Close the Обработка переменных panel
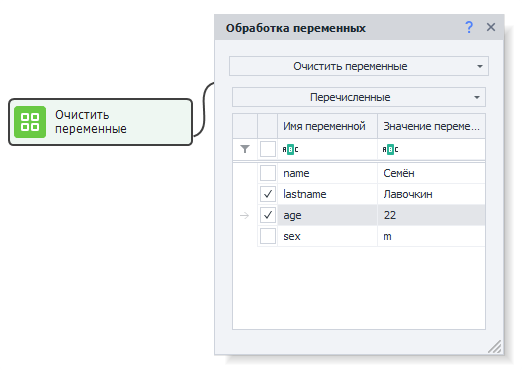522x370 pixels. pyautogui.click(x=491, y=27)
